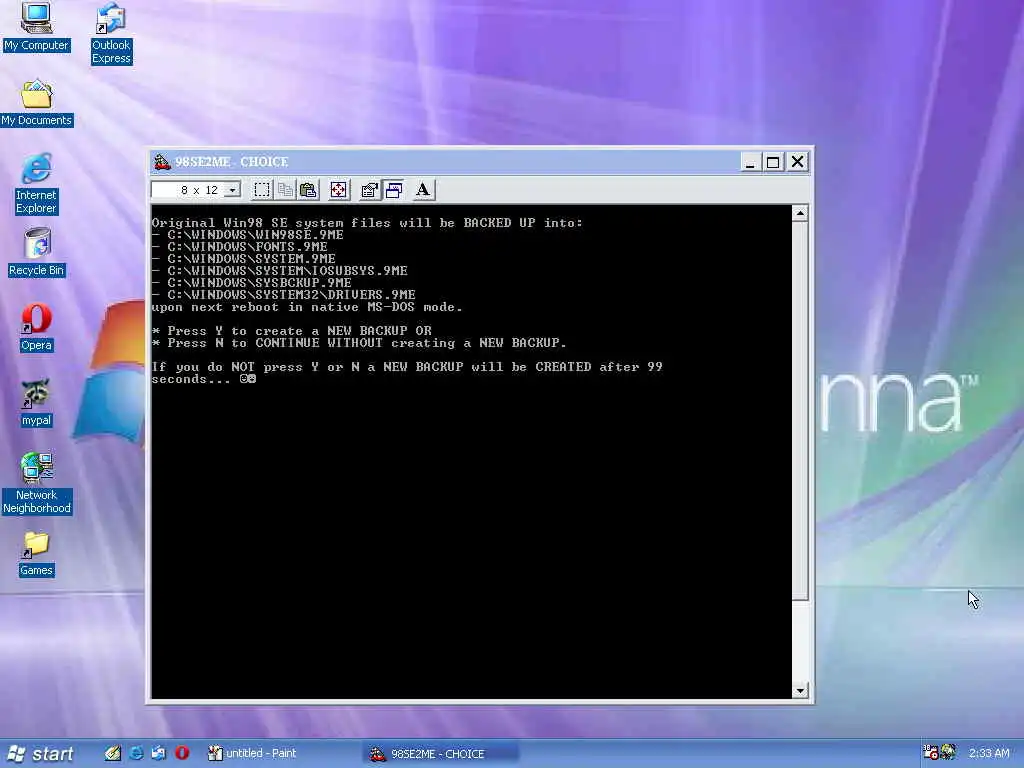This screenshot has height=768, width=1024.
Task: Select the My Computer desktop icon
Action: click(36, 26)
